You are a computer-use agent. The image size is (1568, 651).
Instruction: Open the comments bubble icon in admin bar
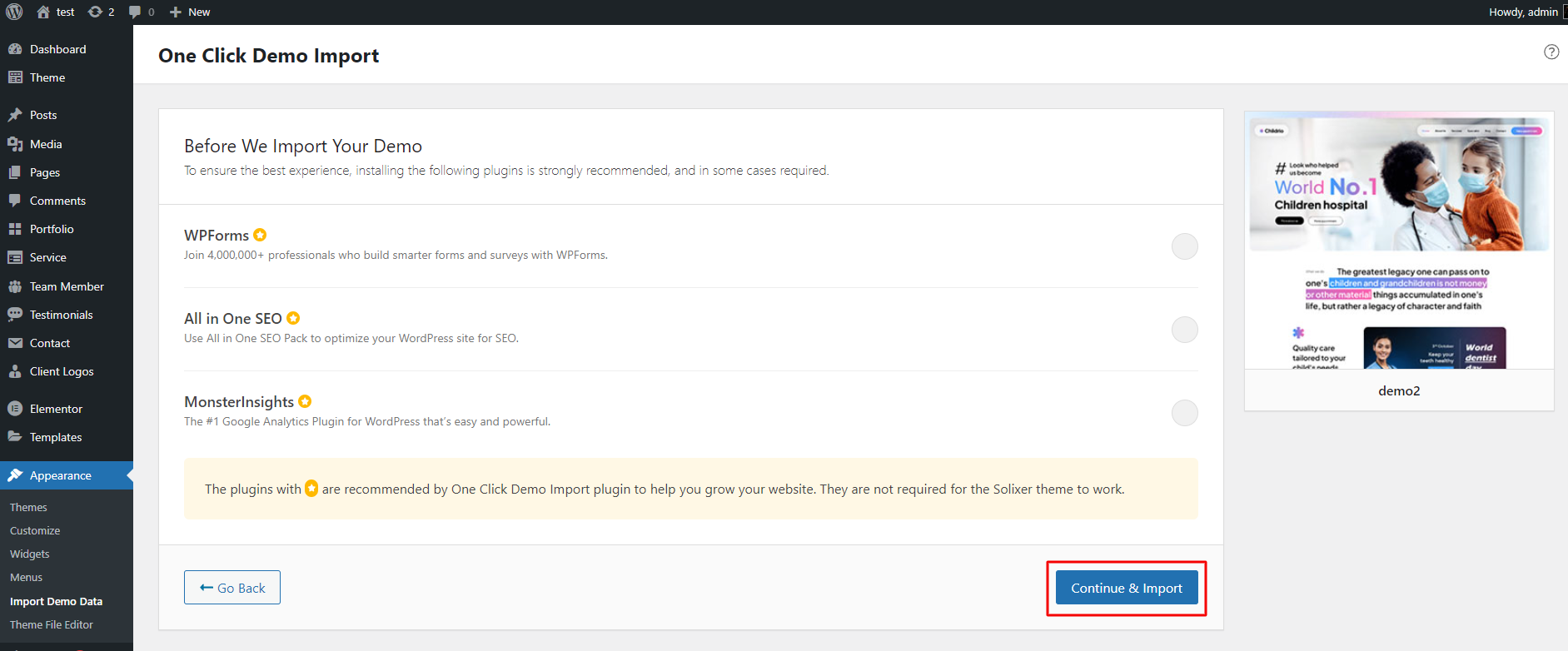[x=135, y=12]
